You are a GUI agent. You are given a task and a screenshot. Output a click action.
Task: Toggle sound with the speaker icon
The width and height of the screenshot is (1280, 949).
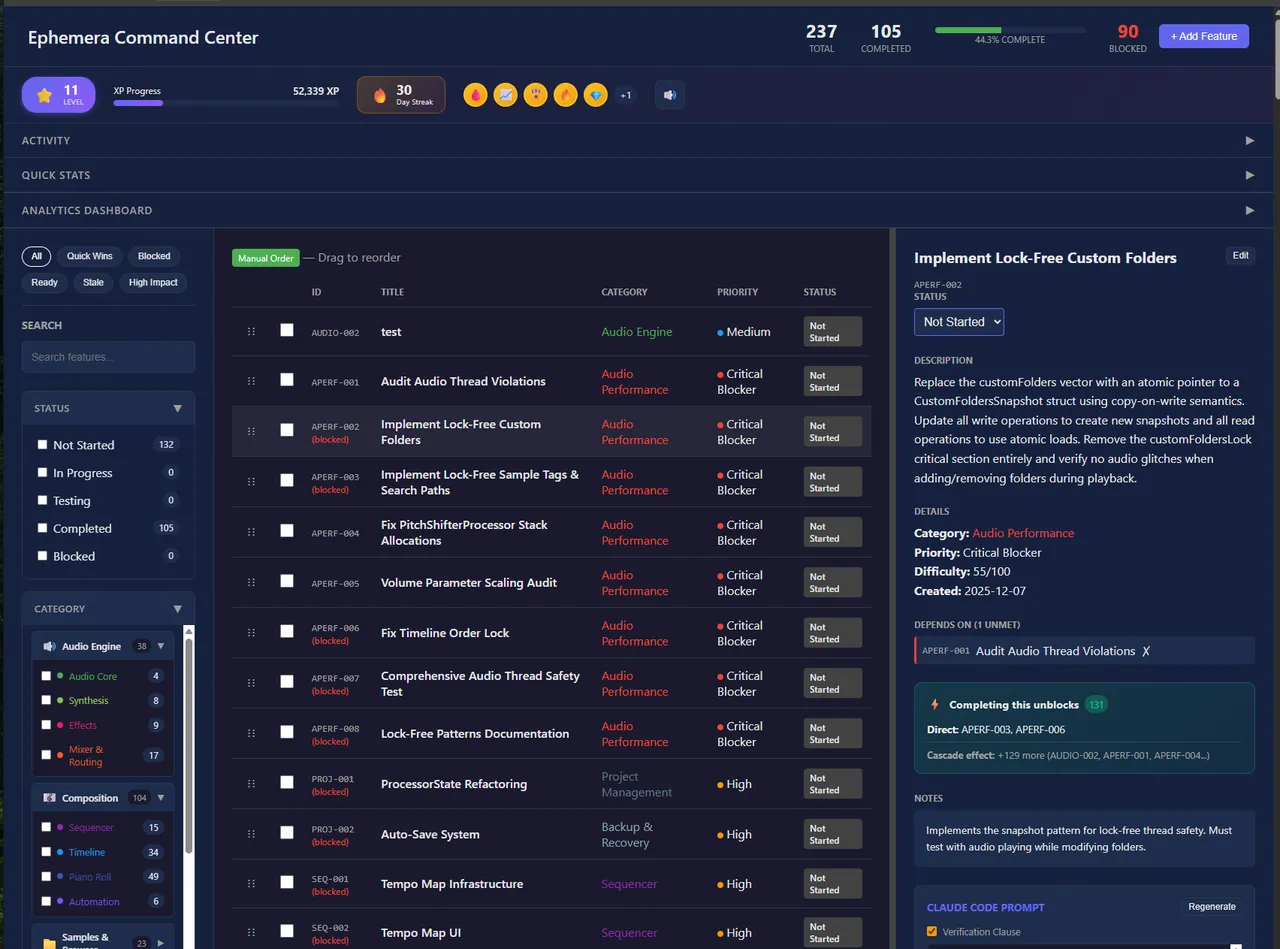tap(669, 95)
